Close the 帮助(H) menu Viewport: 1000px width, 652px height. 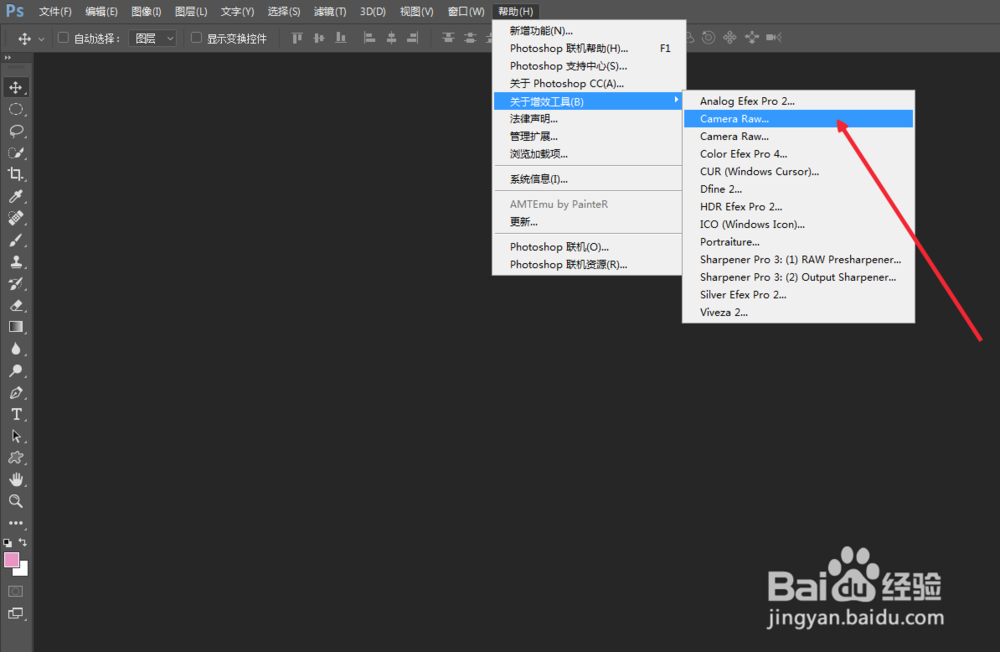[515, 11]
